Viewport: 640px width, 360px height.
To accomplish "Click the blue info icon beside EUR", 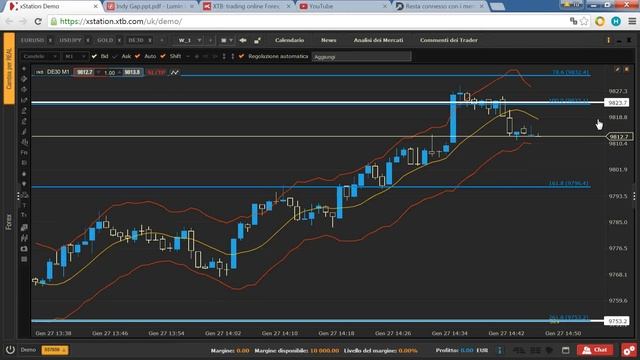I will (500, 350).
